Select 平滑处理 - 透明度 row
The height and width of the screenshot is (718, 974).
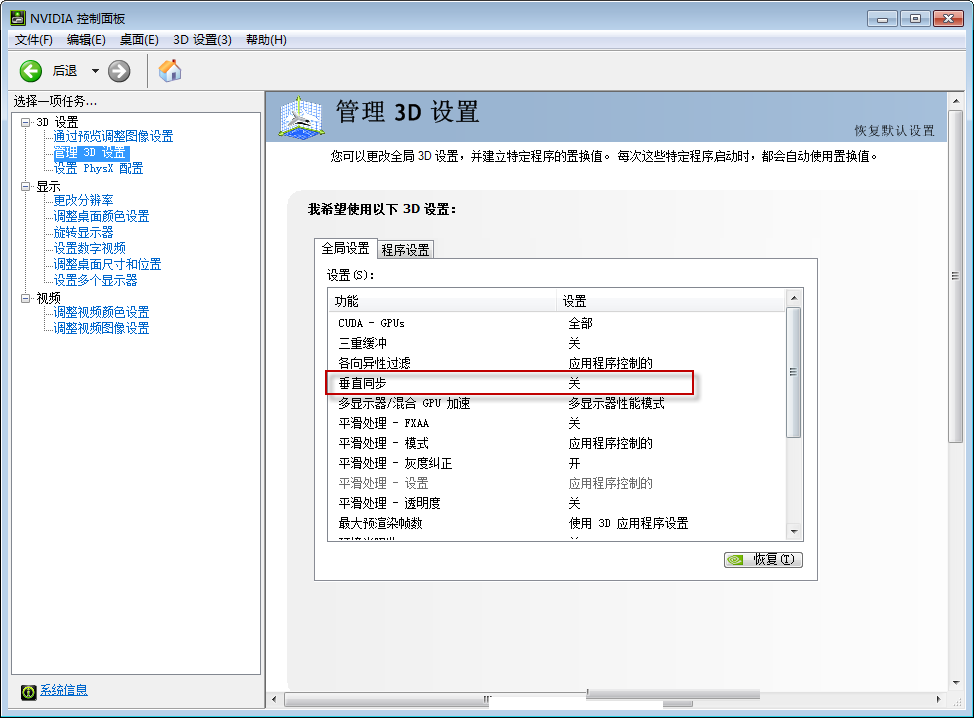[x=557, y=503]
